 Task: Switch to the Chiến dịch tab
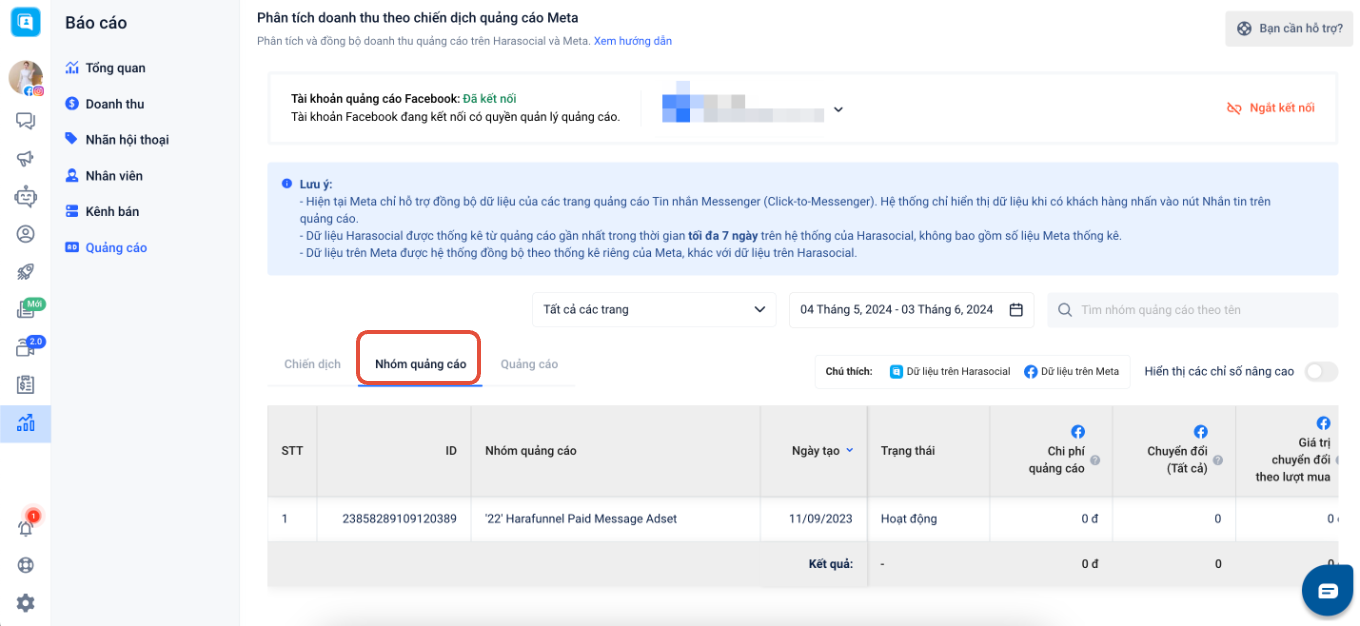(311, 363)
